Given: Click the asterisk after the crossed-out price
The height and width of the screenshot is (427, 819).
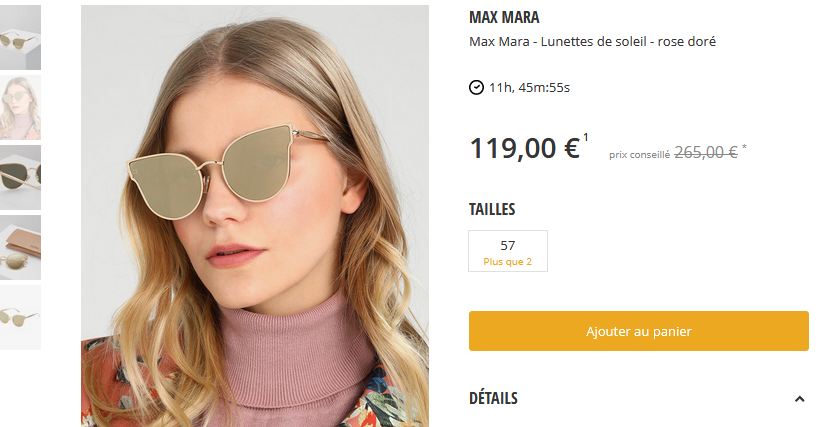Looking at the screenshot, I should (745, 148).
